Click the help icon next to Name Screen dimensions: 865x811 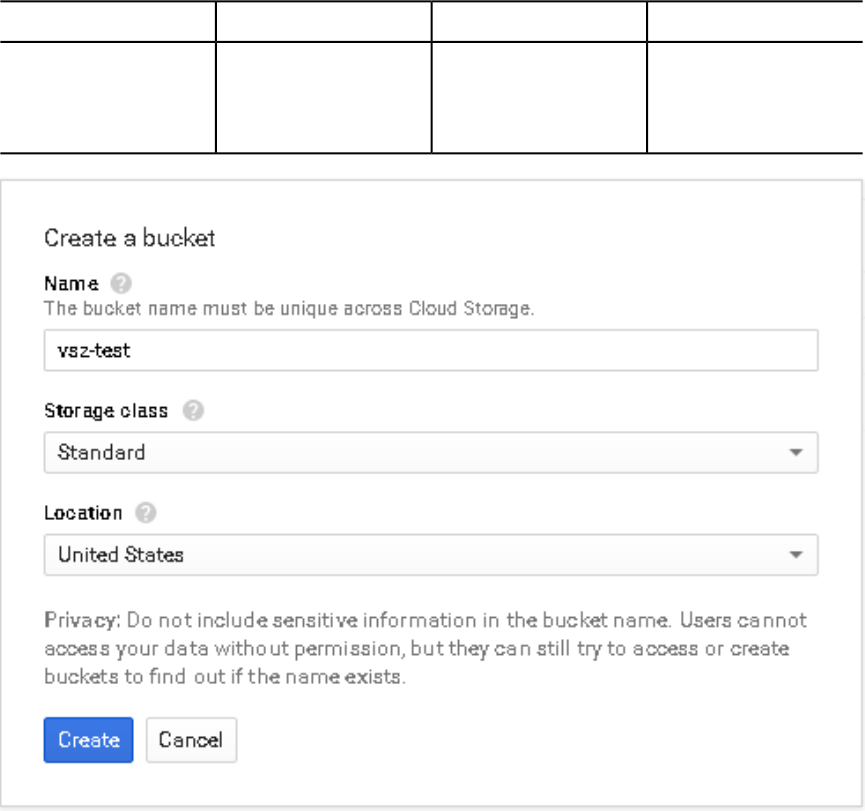[122, 283]
